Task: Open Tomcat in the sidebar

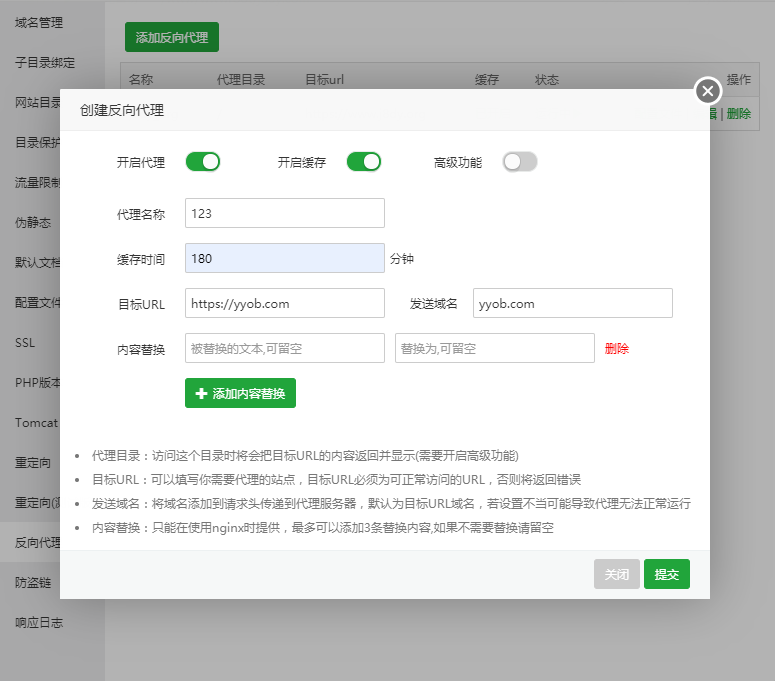Action: (x=36, y=423)
